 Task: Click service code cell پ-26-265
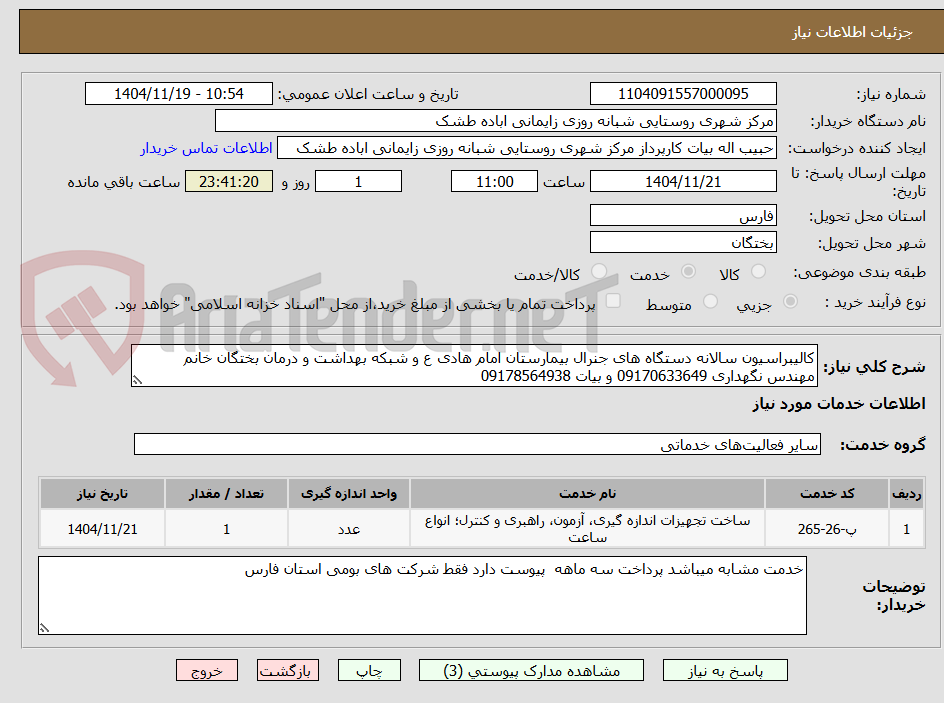(x=827, y=529)
